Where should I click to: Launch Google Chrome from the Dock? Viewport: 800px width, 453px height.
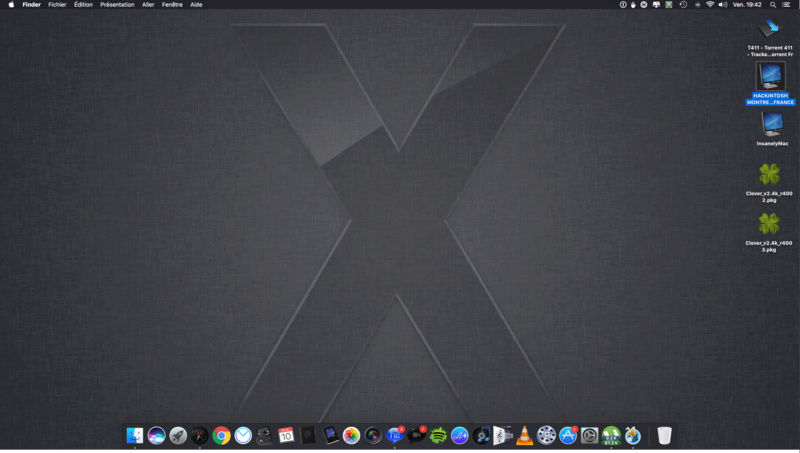221,435
